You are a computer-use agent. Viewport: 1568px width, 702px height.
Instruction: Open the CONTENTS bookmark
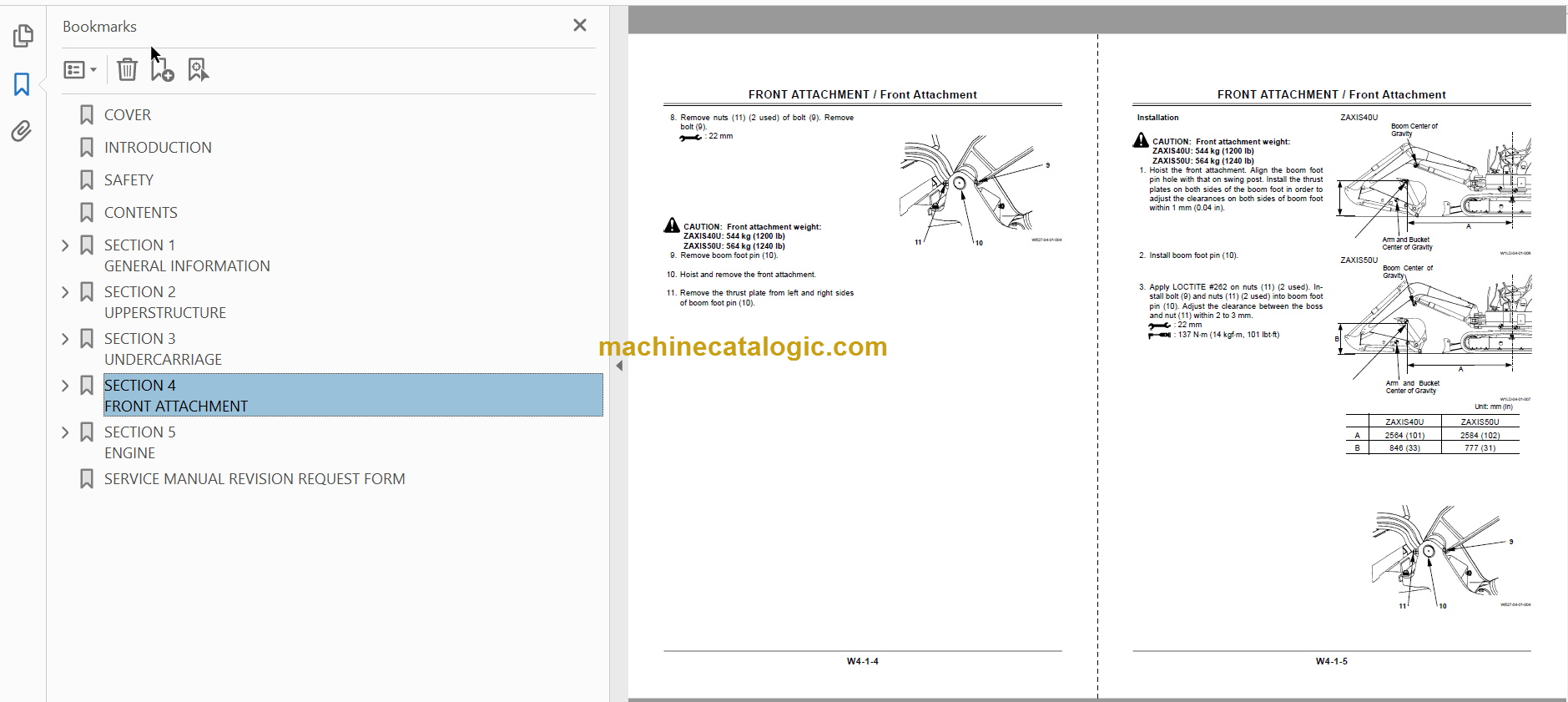pos(141,213)
